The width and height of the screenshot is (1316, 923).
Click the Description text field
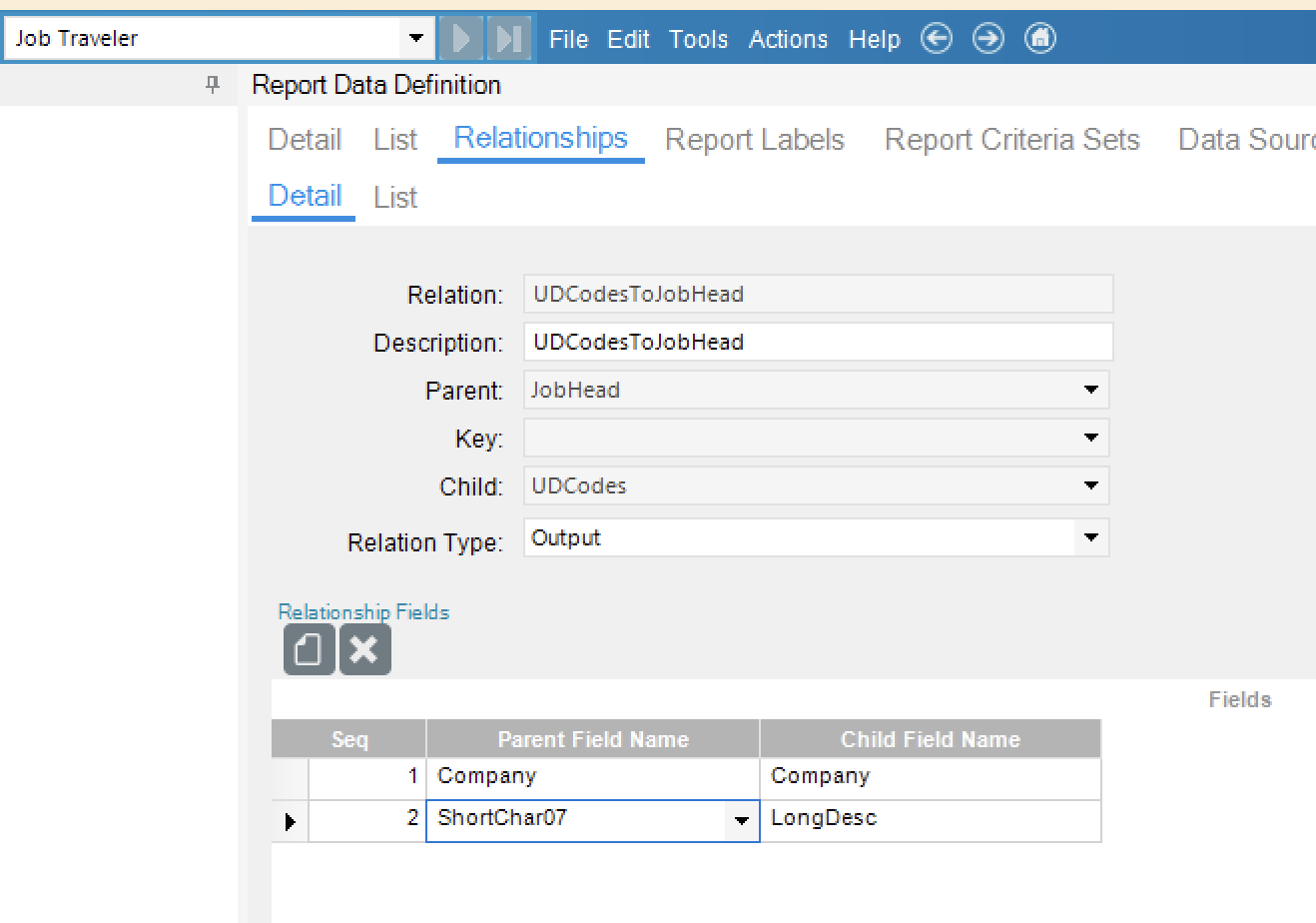click(x=817, y=343)
